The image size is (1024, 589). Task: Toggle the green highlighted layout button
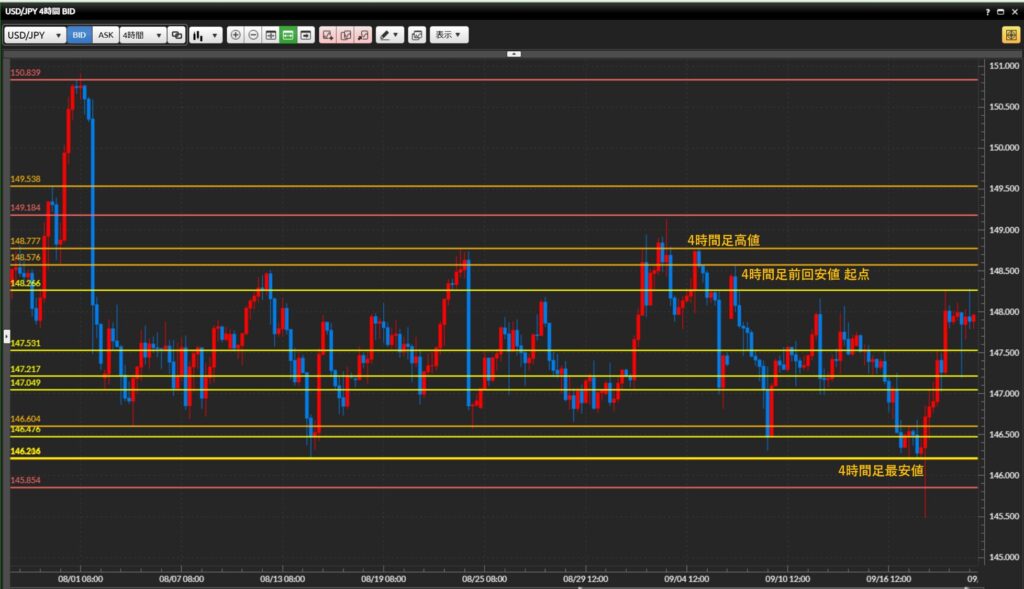point(288,35)
